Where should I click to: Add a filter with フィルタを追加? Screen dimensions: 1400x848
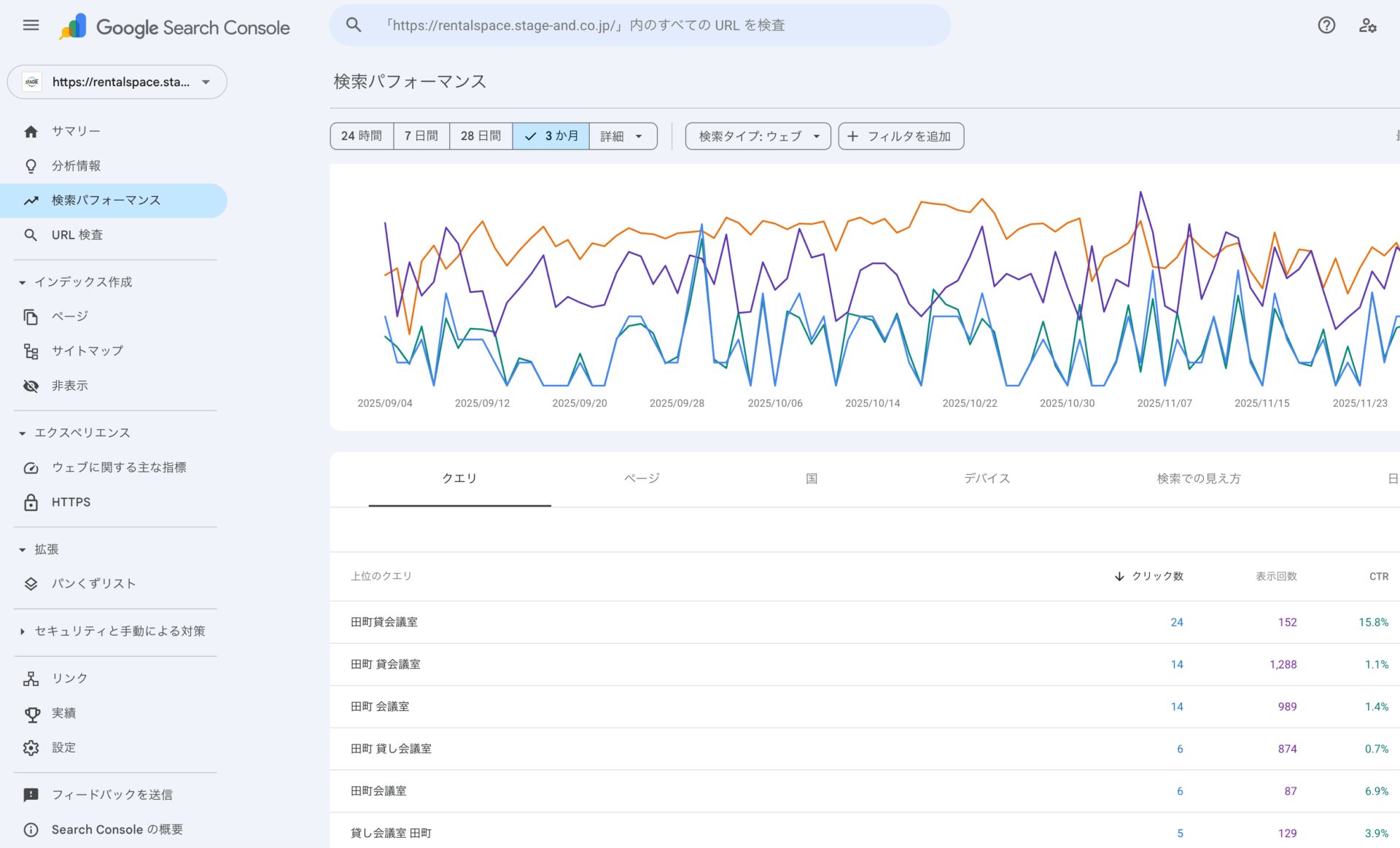[x=901, y=136]
